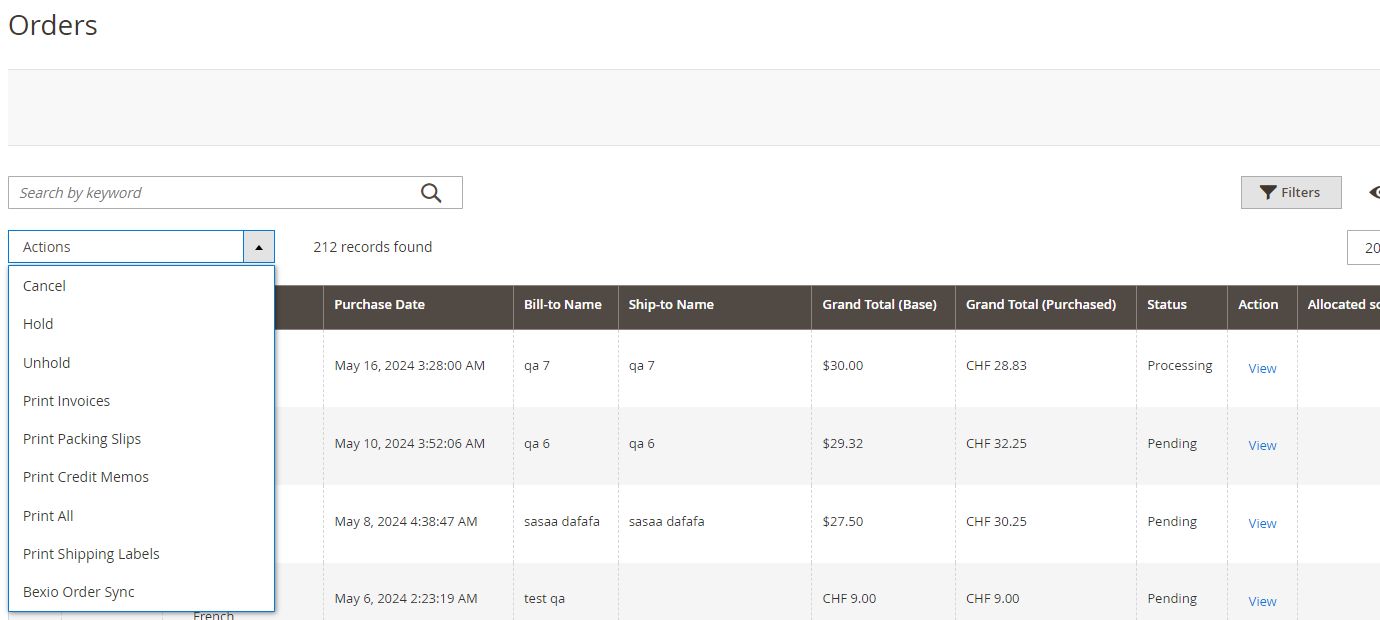Choose Print Shipping Labels option
Viewport: 1380px width, 620px height.
click(x=91, y=554)
